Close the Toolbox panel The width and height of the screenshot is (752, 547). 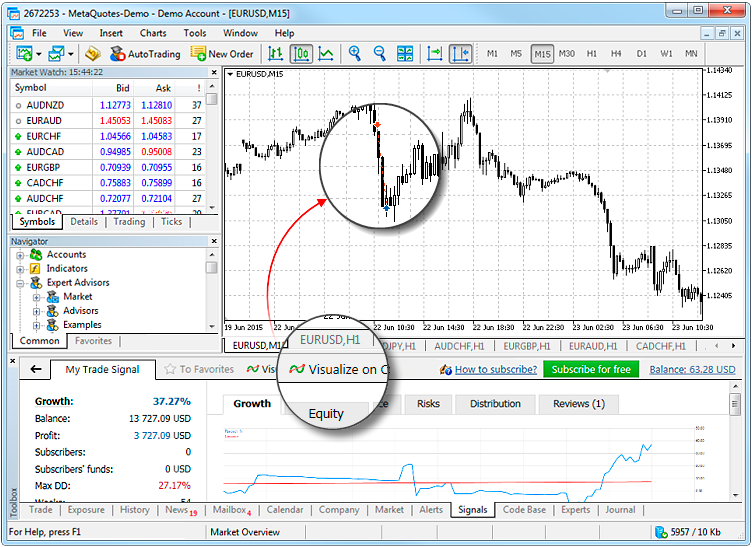tap(13, 361)
